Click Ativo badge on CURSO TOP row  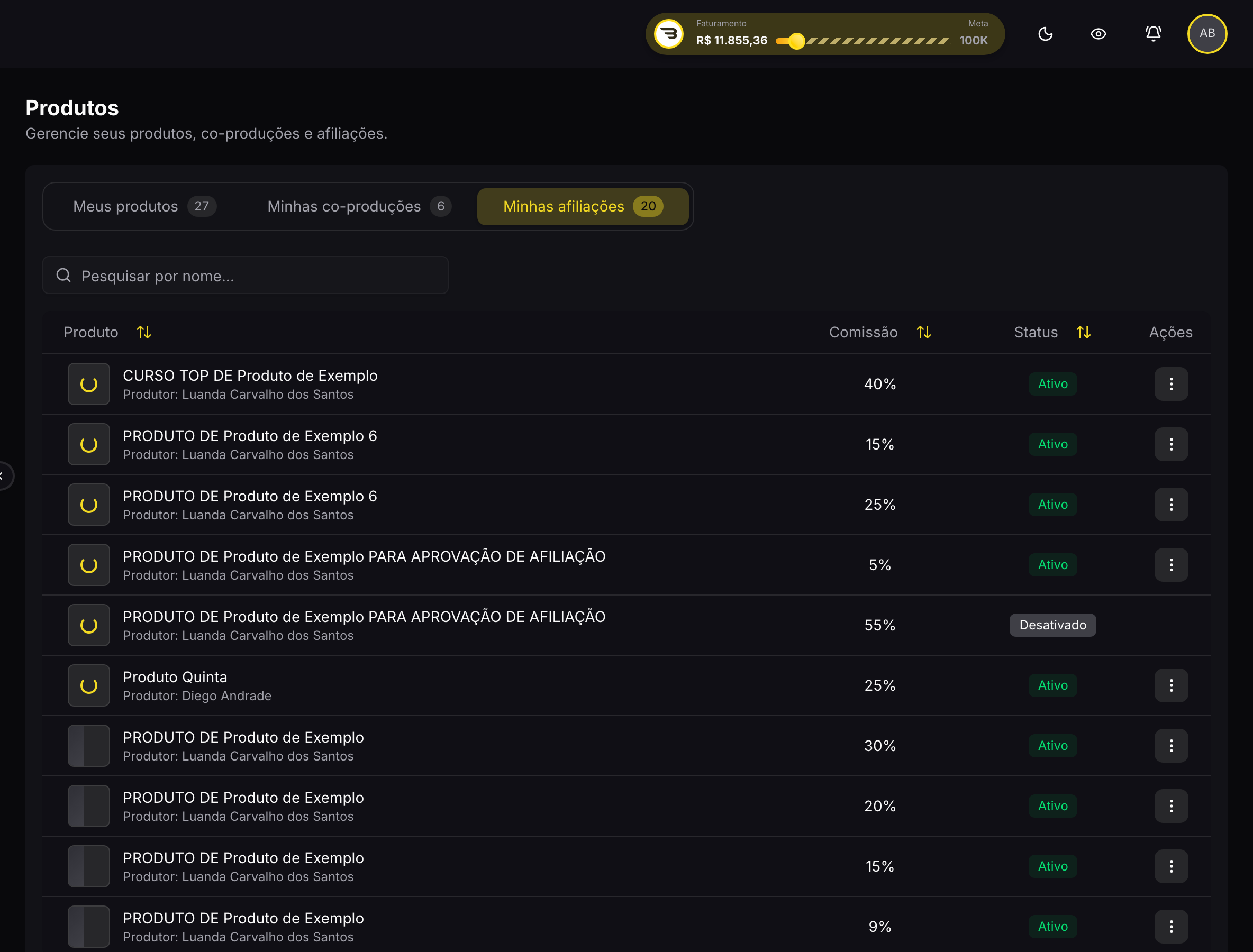coord(1052,384)
